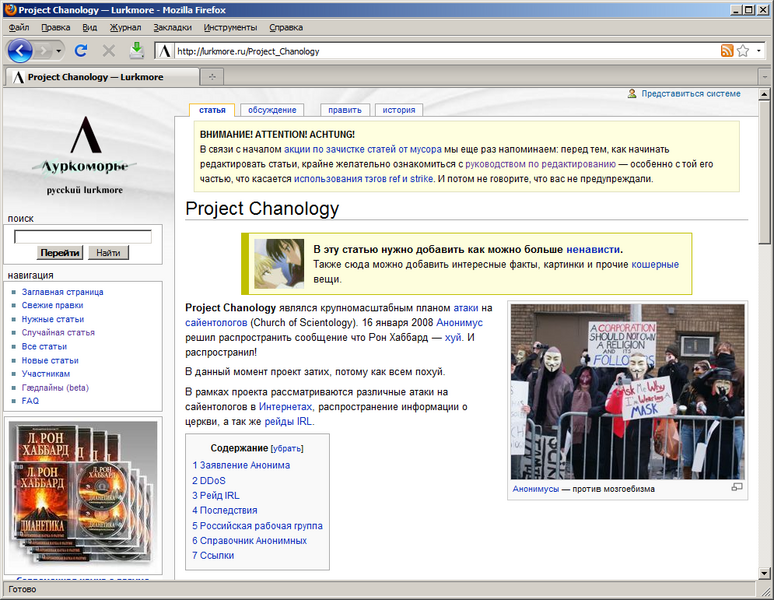The height and width of the screenshot is (600, 774).
Task: Open the Новые статьи link
Action: pos(50,360)
